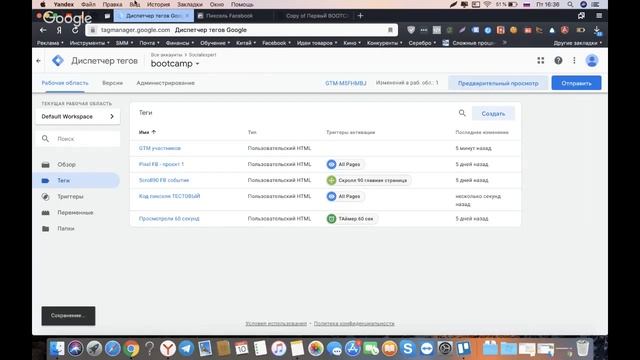Open the Просмотрели 60 секунд tag
The image size is (640, 360).
pyautogui.click(x=169, y=219)
